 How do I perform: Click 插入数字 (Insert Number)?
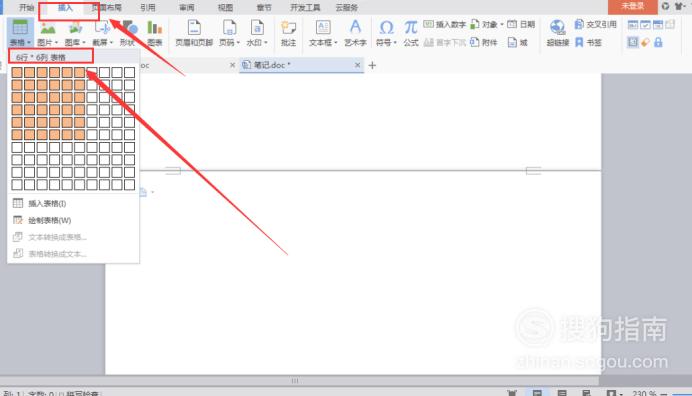coord(444,24)
